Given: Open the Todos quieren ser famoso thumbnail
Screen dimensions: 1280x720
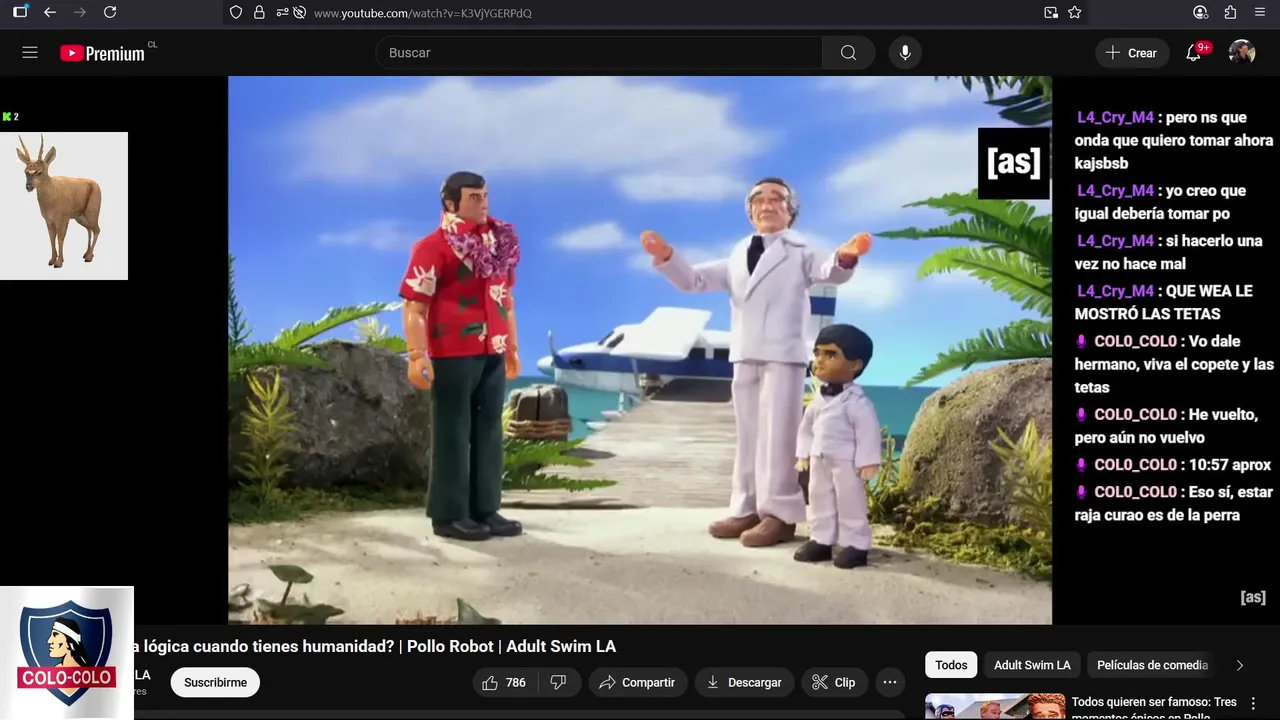Looking at the screenshot, I should [994, 707].
